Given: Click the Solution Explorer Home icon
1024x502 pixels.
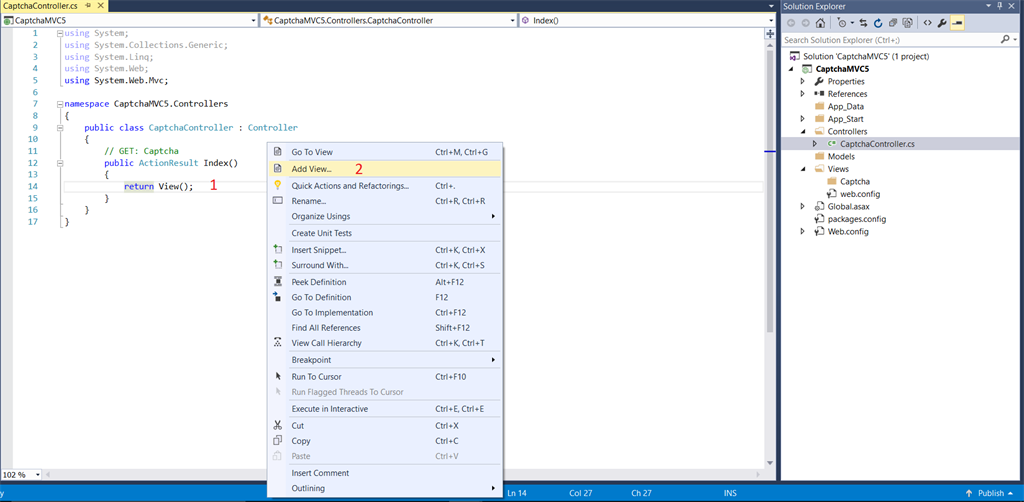Looking at the screenshot, I should (x=820, y=23).
